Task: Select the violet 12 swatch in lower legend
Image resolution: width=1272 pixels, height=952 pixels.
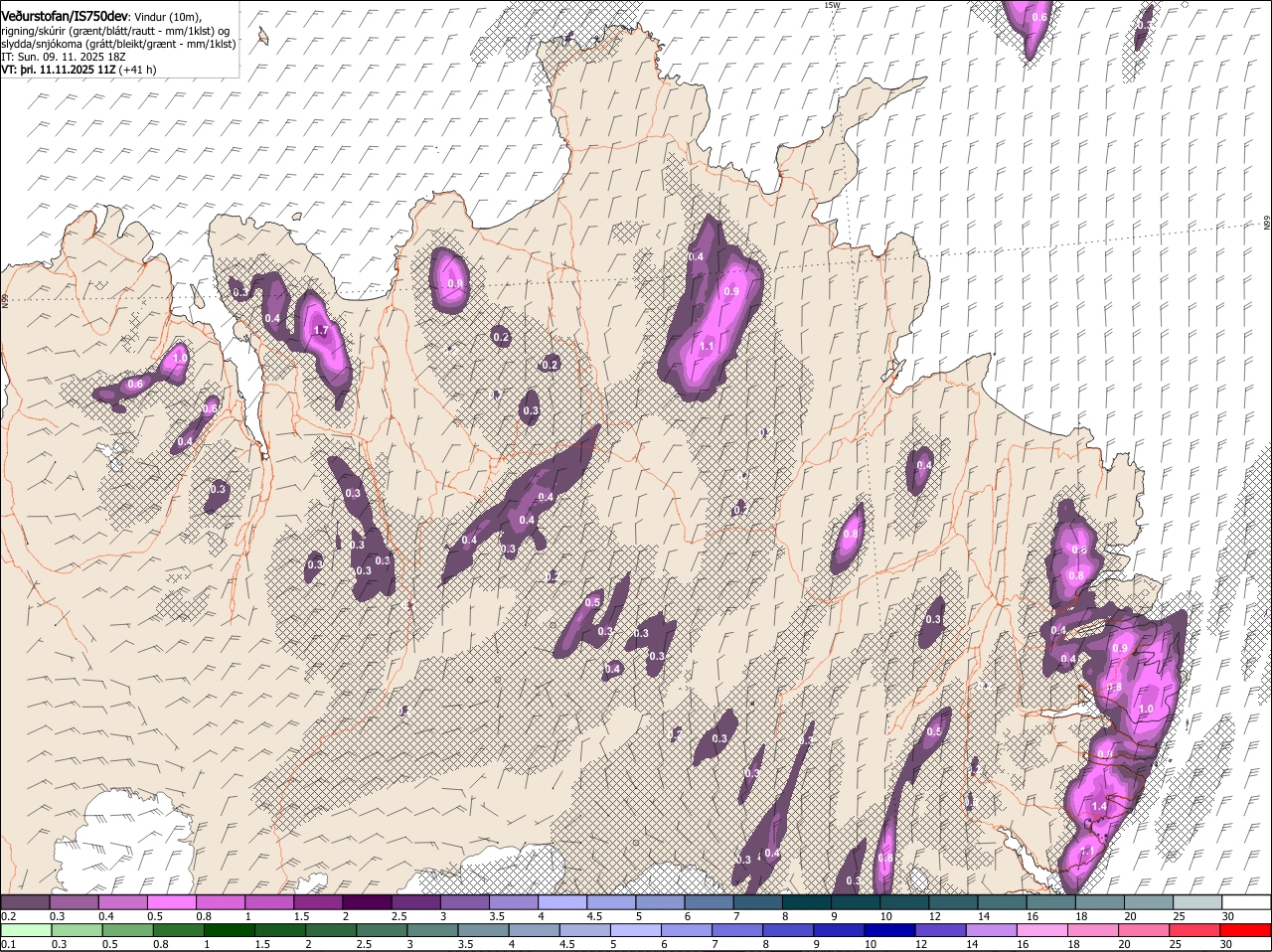Action: tap(942, 930)
